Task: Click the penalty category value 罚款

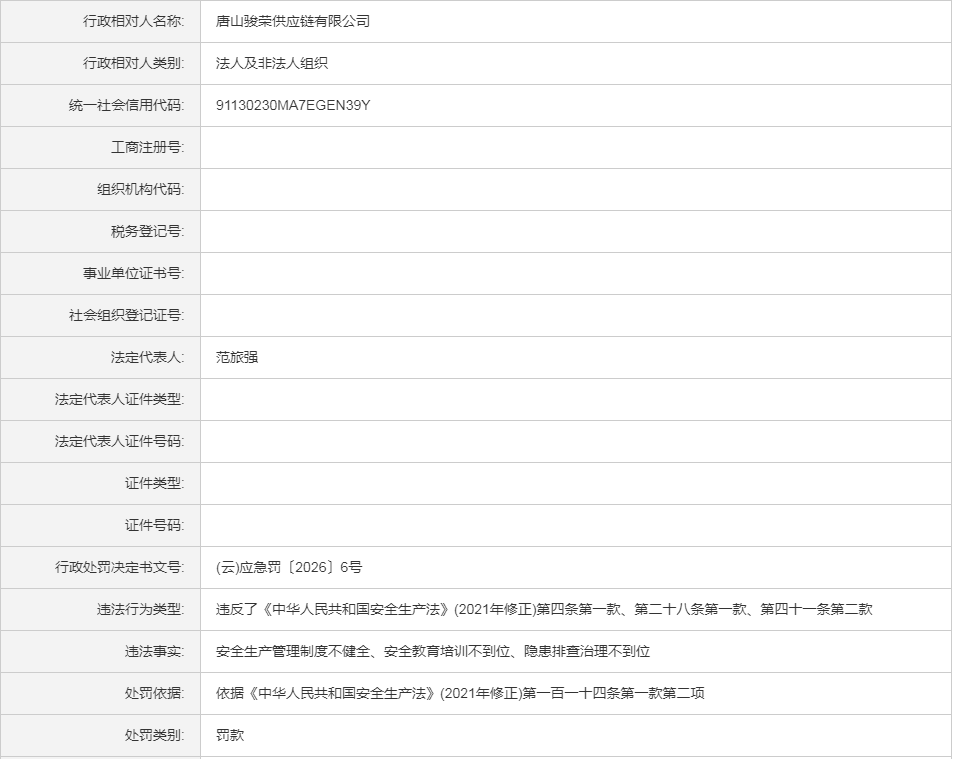Action: click(230, 735)
